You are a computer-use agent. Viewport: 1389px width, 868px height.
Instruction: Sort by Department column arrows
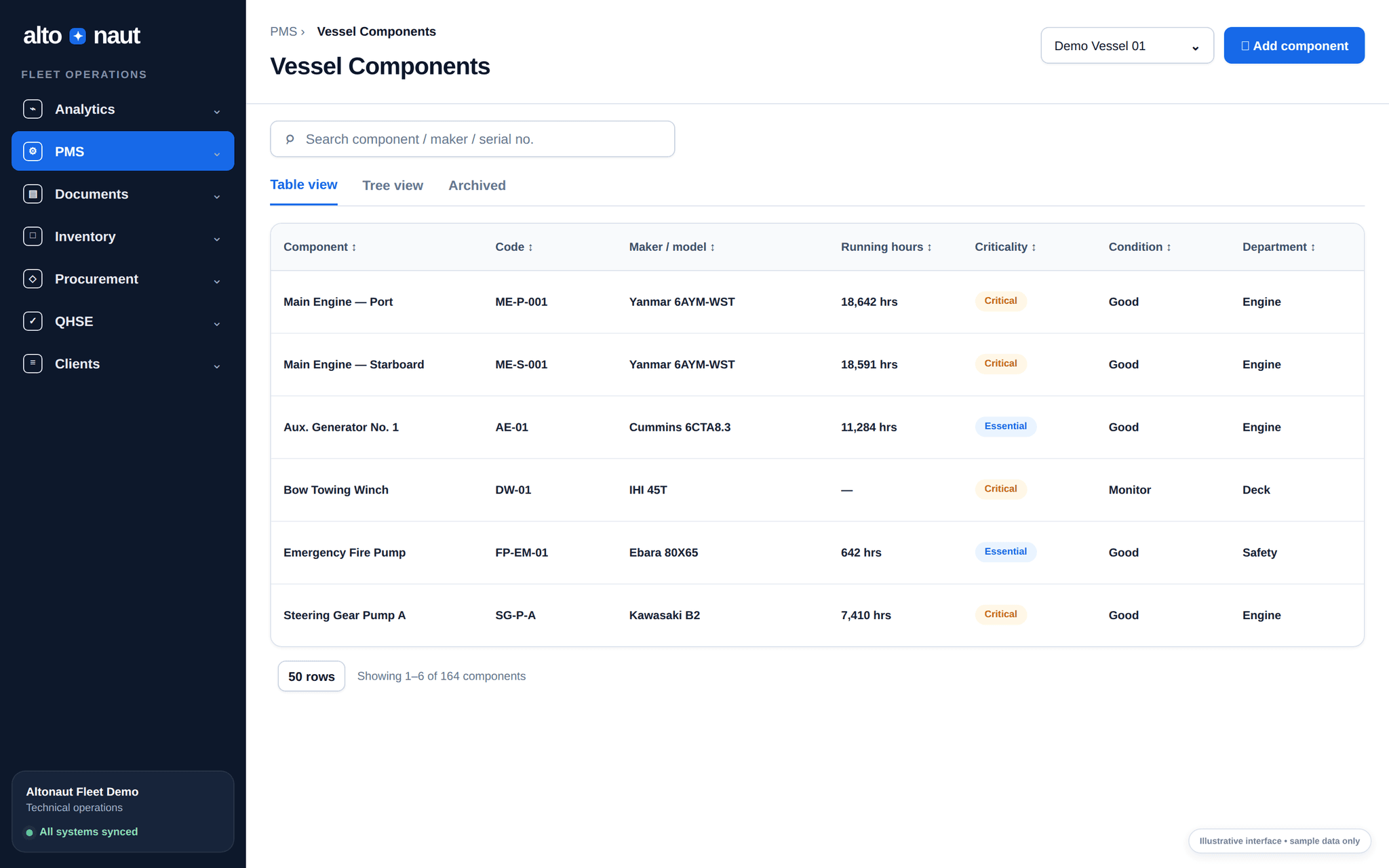click(x=1313, y=248)
